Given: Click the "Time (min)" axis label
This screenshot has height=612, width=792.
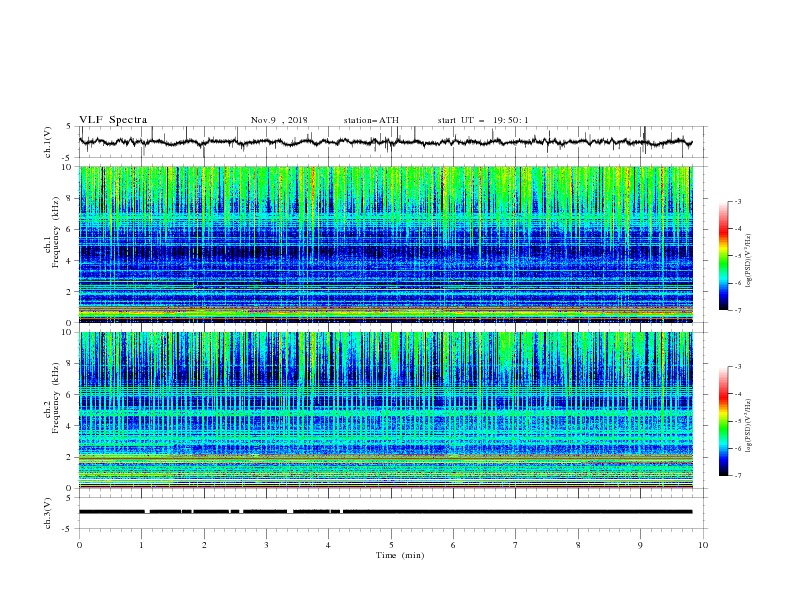Looking at the screenshot, I should [x=400, y=555].
